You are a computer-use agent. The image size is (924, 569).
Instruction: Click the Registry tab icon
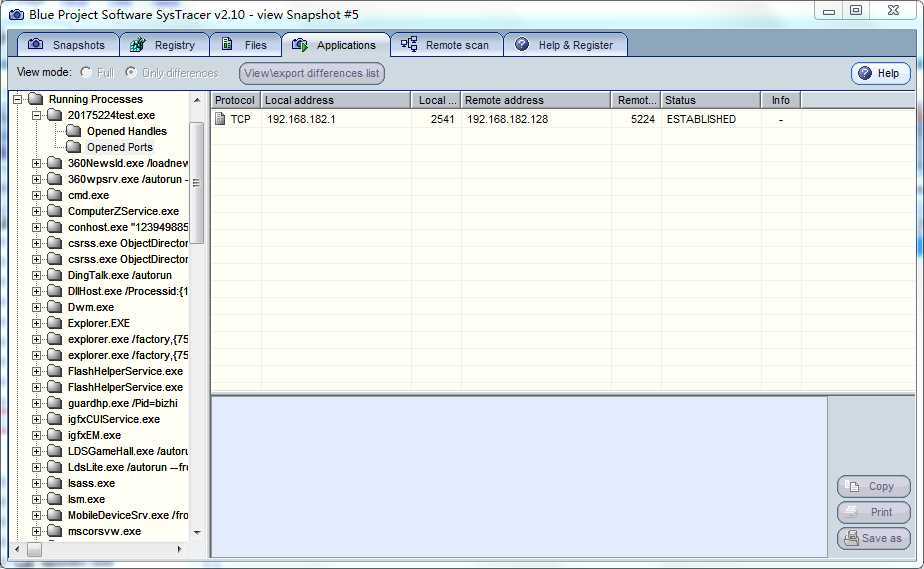pos(137,45)
